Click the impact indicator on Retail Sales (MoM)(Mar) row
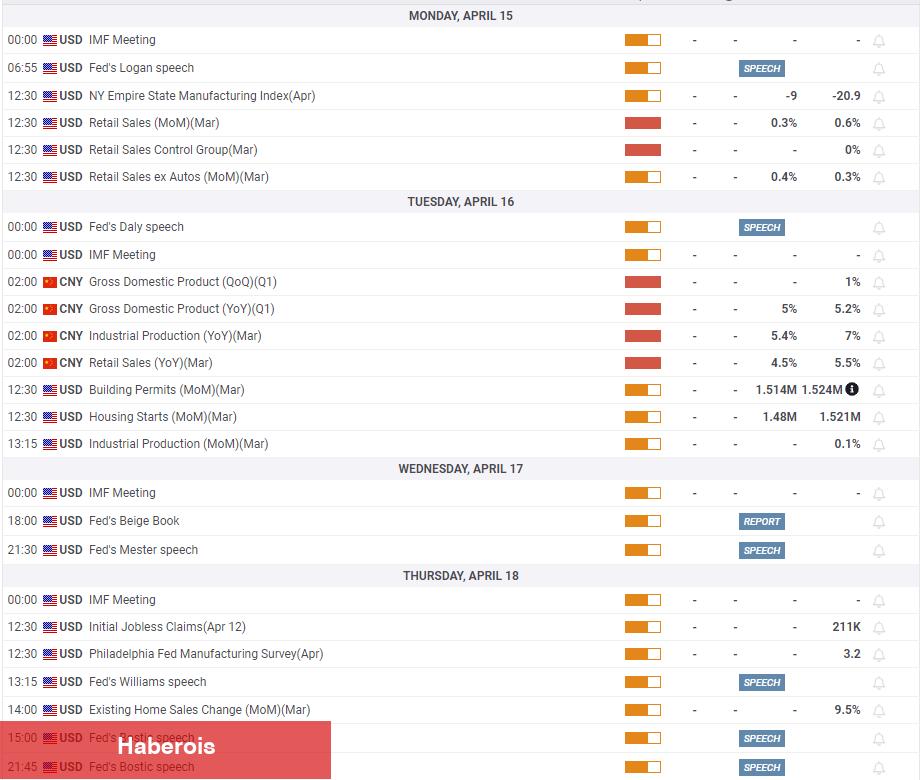The image size is (922, 780). [x=643, y=123]
